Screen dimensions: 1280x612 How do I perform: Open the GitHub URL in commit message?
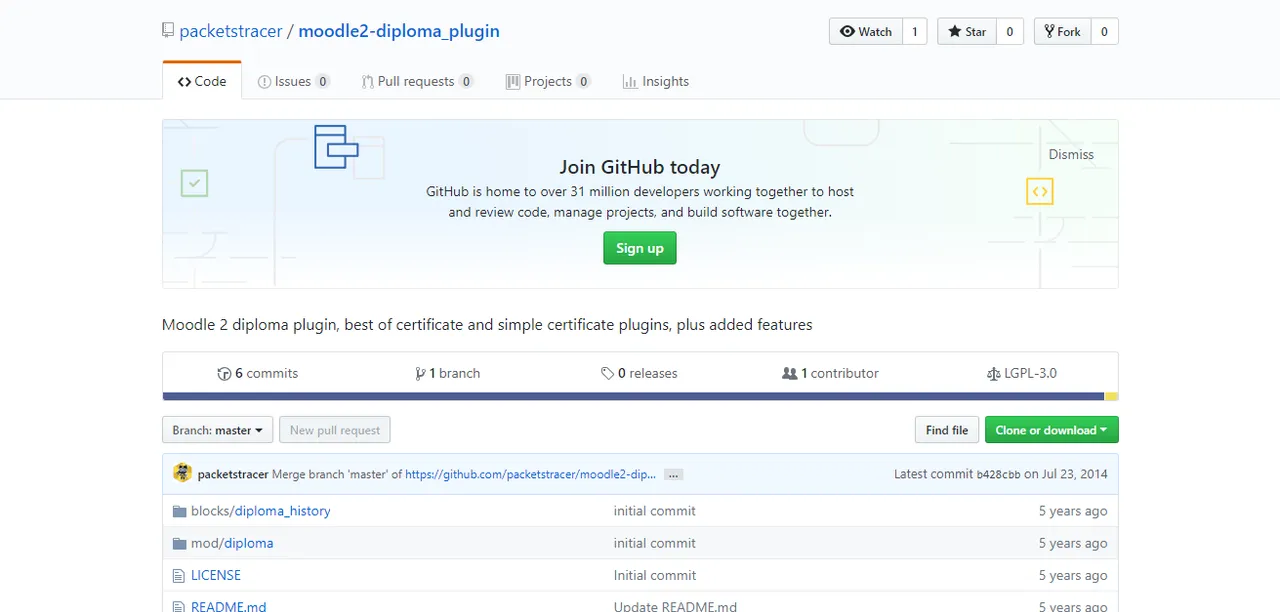click(531, 474)
